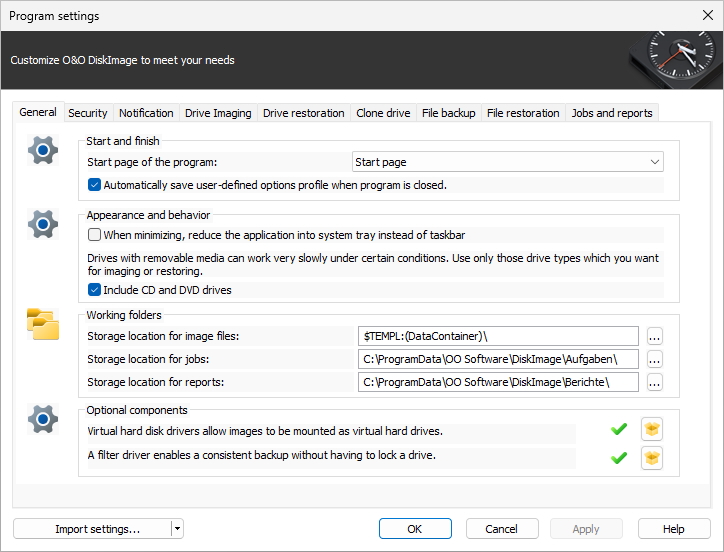Open Help for program settings
The height and width of the screenshot is (552, 724).
(x=674, y=528)
